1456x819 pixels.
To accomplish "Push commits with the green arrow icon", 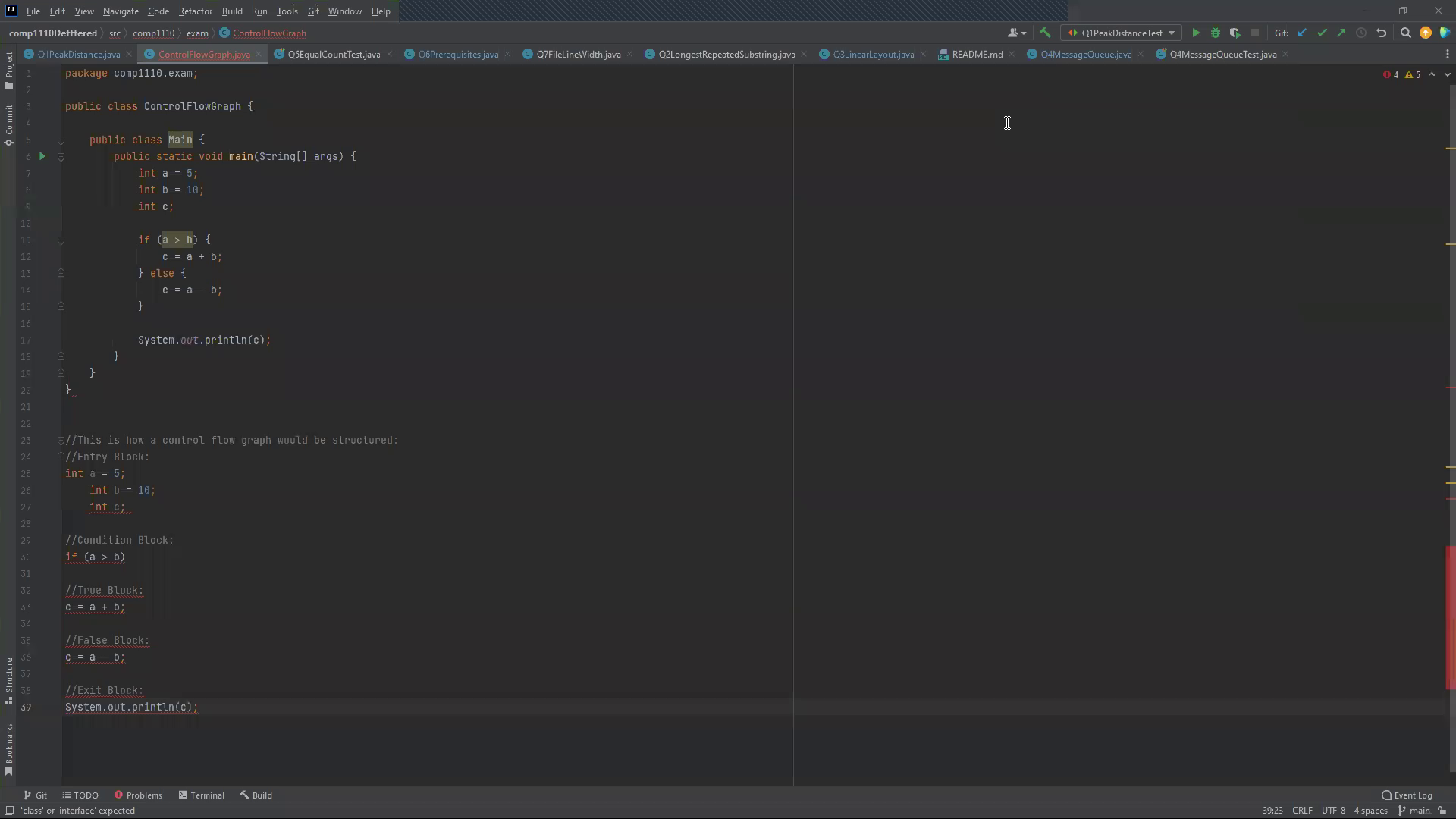I will pos(1341,33).
